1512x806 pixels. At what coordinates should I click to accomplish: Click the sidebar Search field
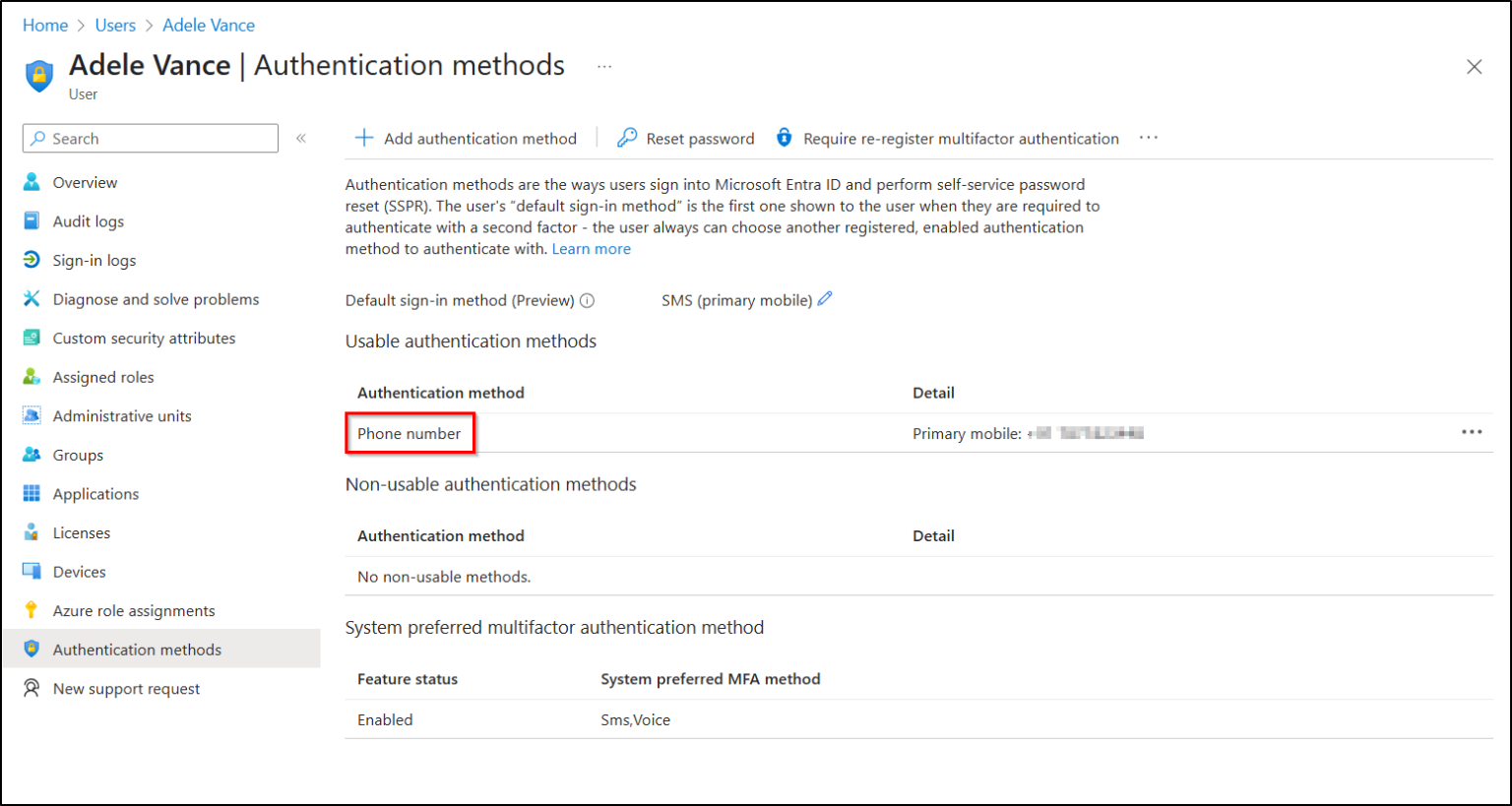click(x=150, y=138)
